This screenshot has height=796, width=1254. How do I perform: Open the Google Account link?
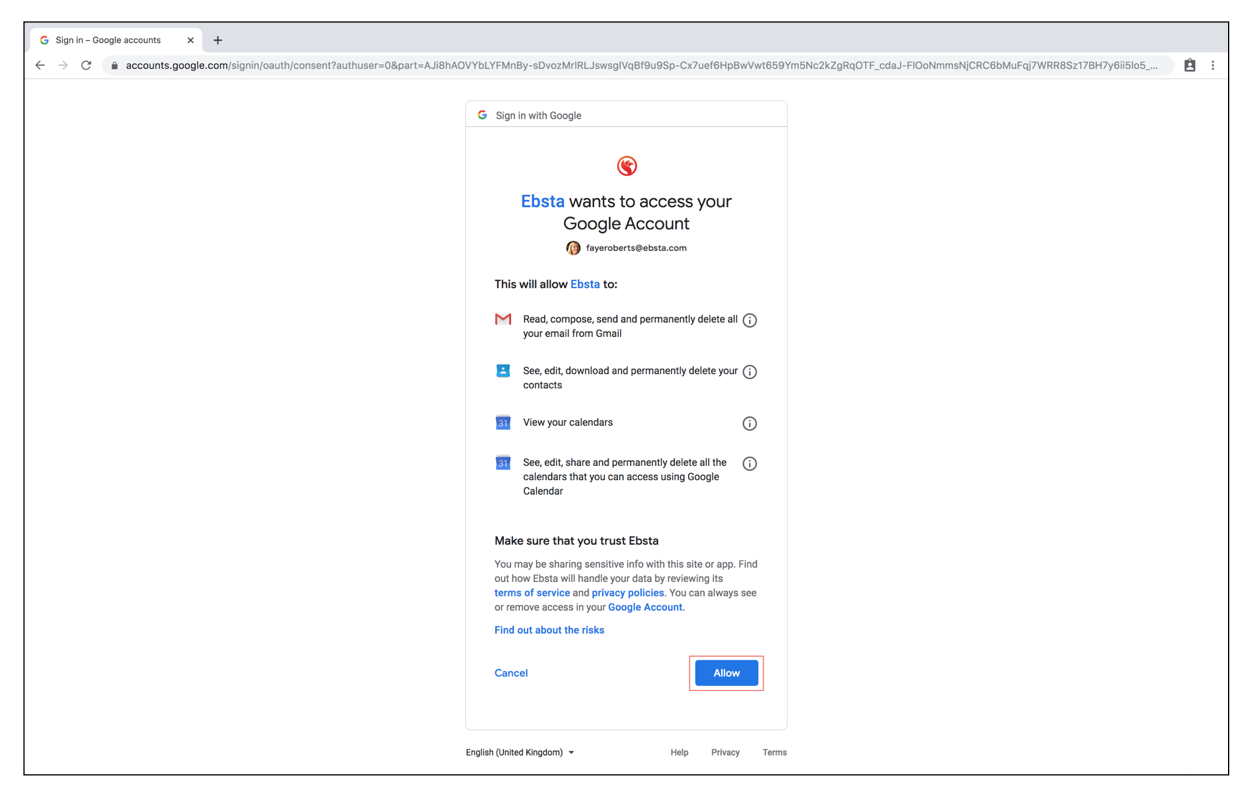(x=645, y=607)
